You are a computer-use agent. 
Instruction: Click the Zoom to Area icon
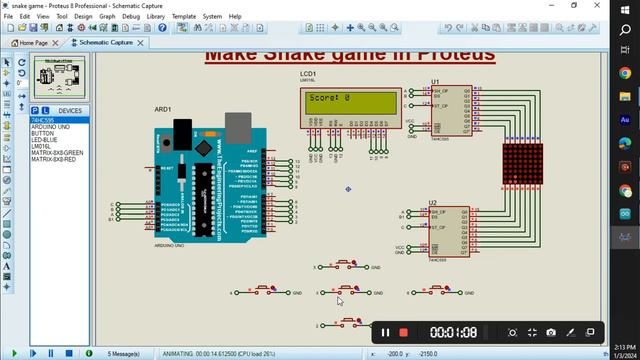pos(394,28)
